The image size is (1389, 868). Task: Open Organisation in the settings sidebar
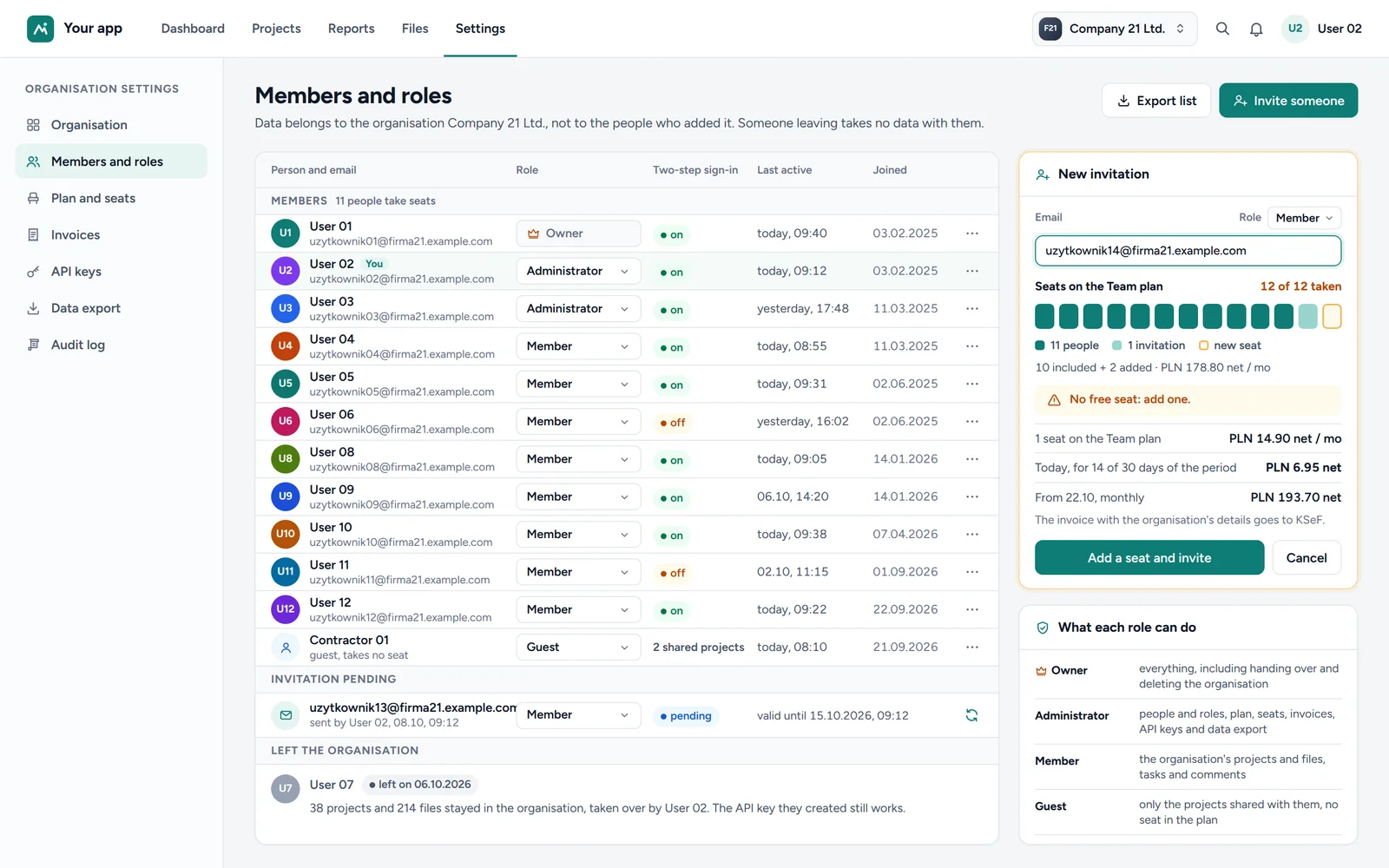point(111,125)
